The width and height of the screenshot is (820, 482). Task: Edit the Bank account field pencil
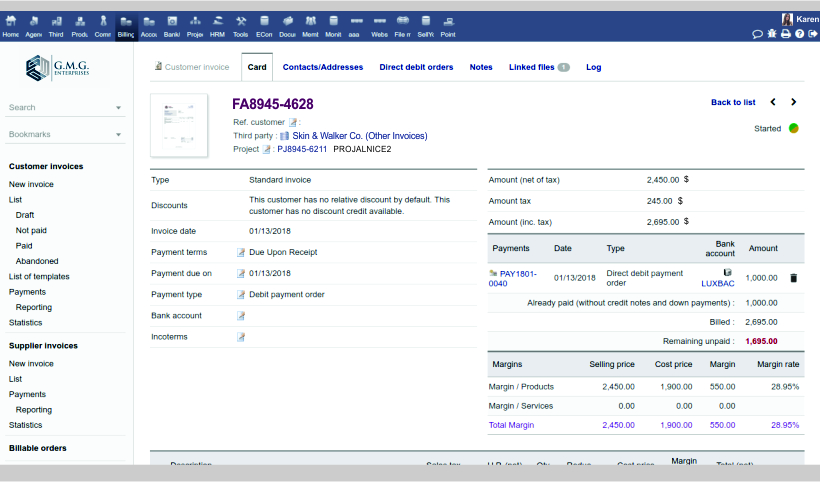tap(240, 316)
